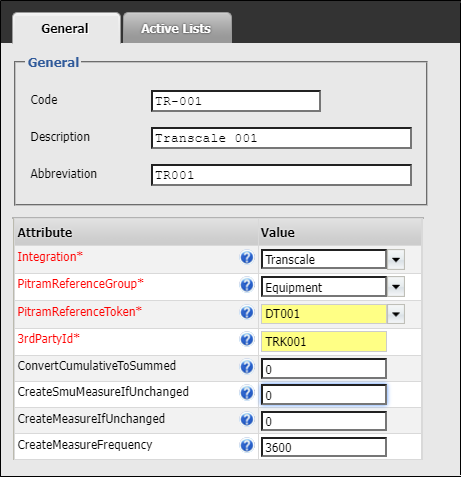Viewport: 461px width, 477px height.
Task: Click the ConvertCumulativeToSummed value field
Action: (x=324, y=369)
